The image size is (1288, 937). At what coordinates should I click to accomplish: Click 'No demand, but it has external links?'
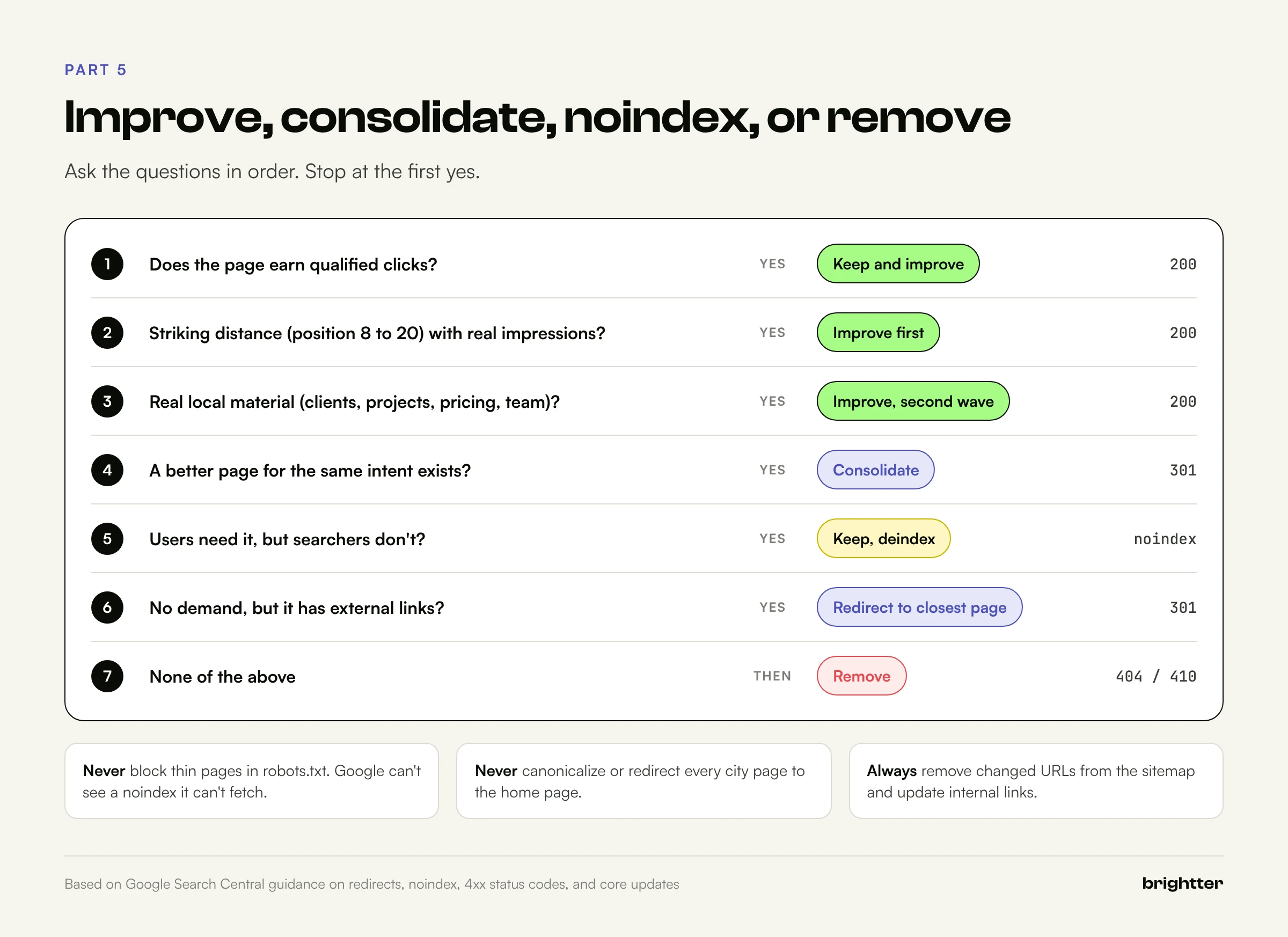(x=296, y=608)
